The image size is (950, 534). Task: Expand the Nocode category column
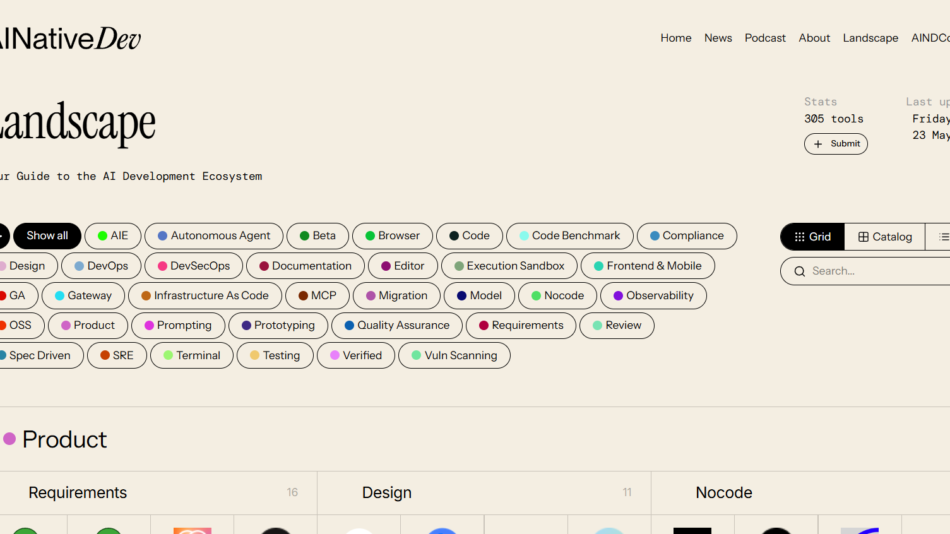pyautogui.click(x=724, y=493)
